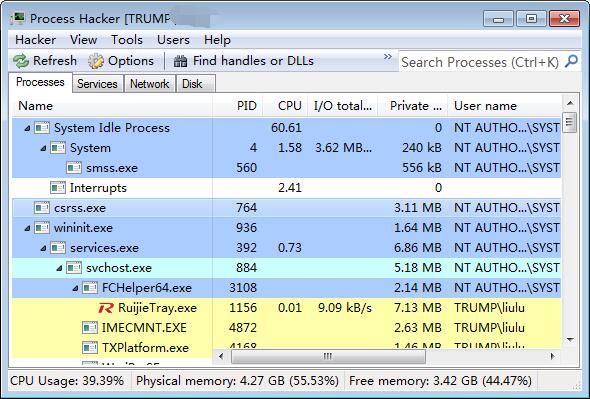Sort by the CPU column header
590x399 pixels.
285,106
